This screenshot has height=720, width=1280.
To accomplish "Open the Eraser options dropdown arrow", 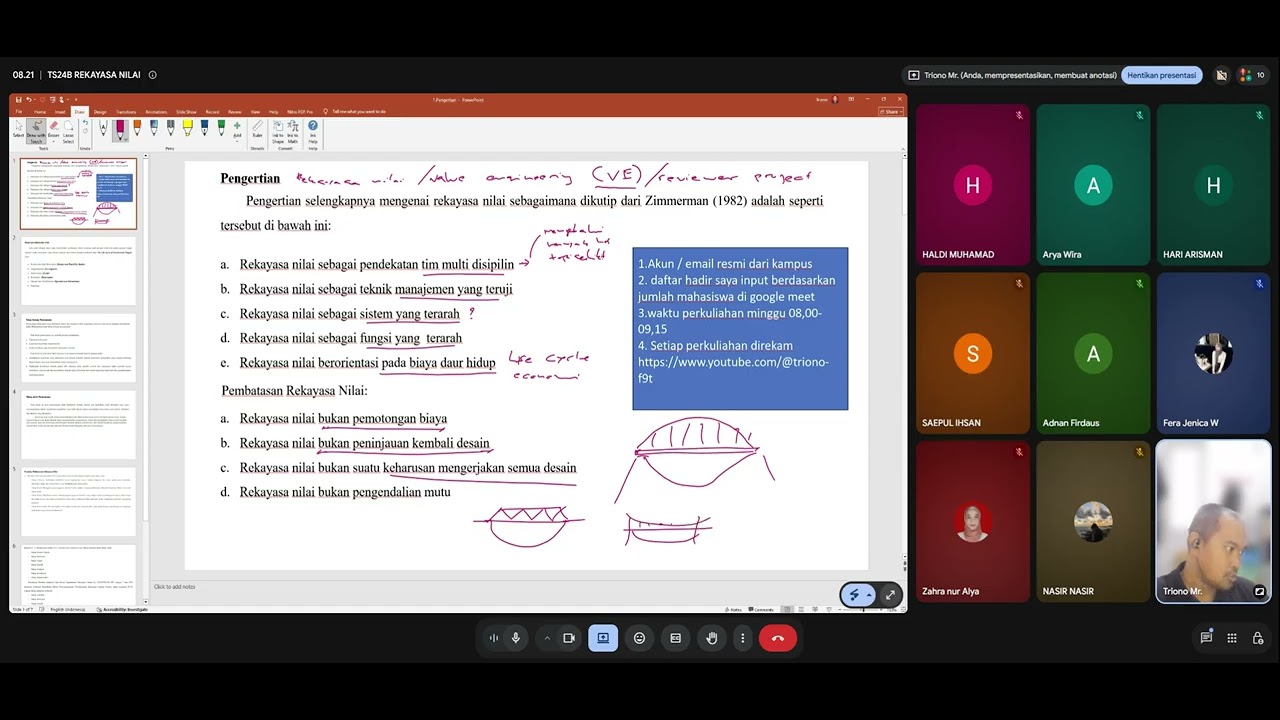I will pyautogui.click(x=54, y=142).
